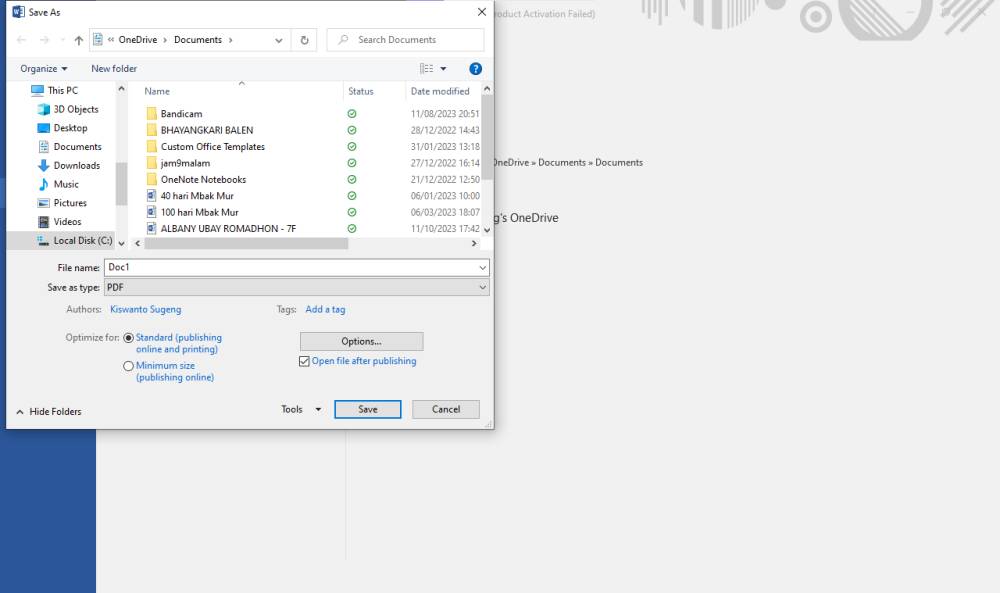Click Add a tag link
Image resolution: width=1000 pixels, height=593 pixels.
pos(325,309)
